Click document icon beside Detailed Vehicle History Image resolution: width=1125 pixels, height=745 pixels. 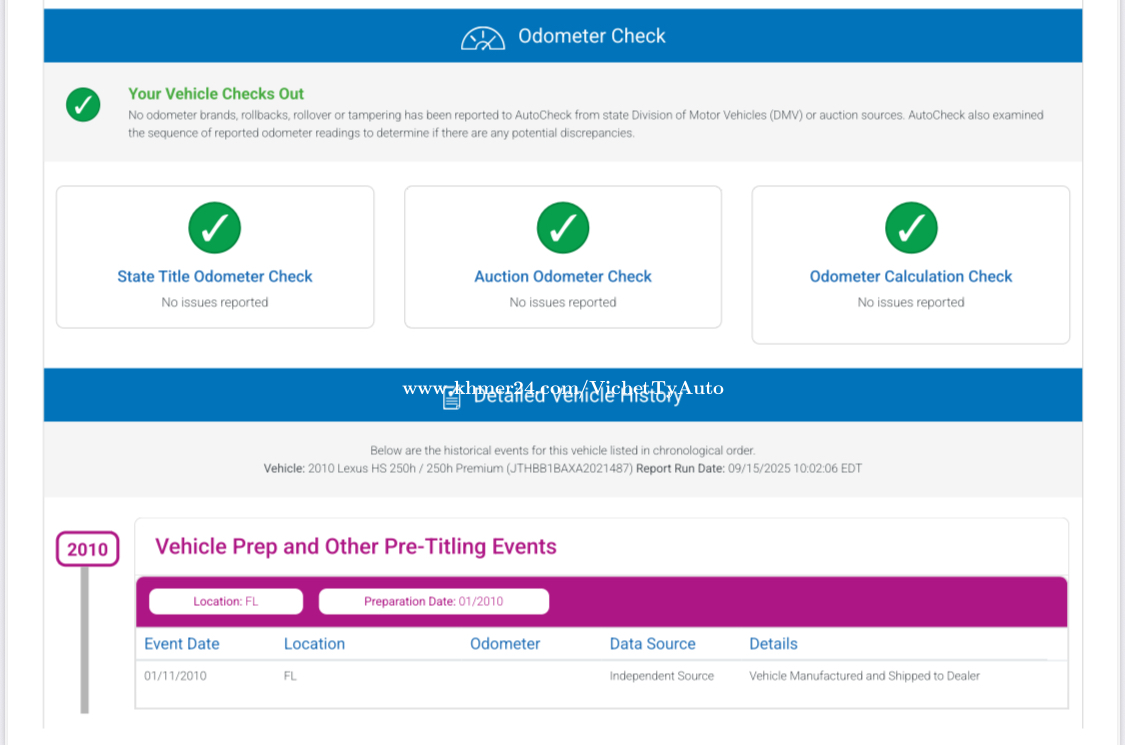[452, 397]
